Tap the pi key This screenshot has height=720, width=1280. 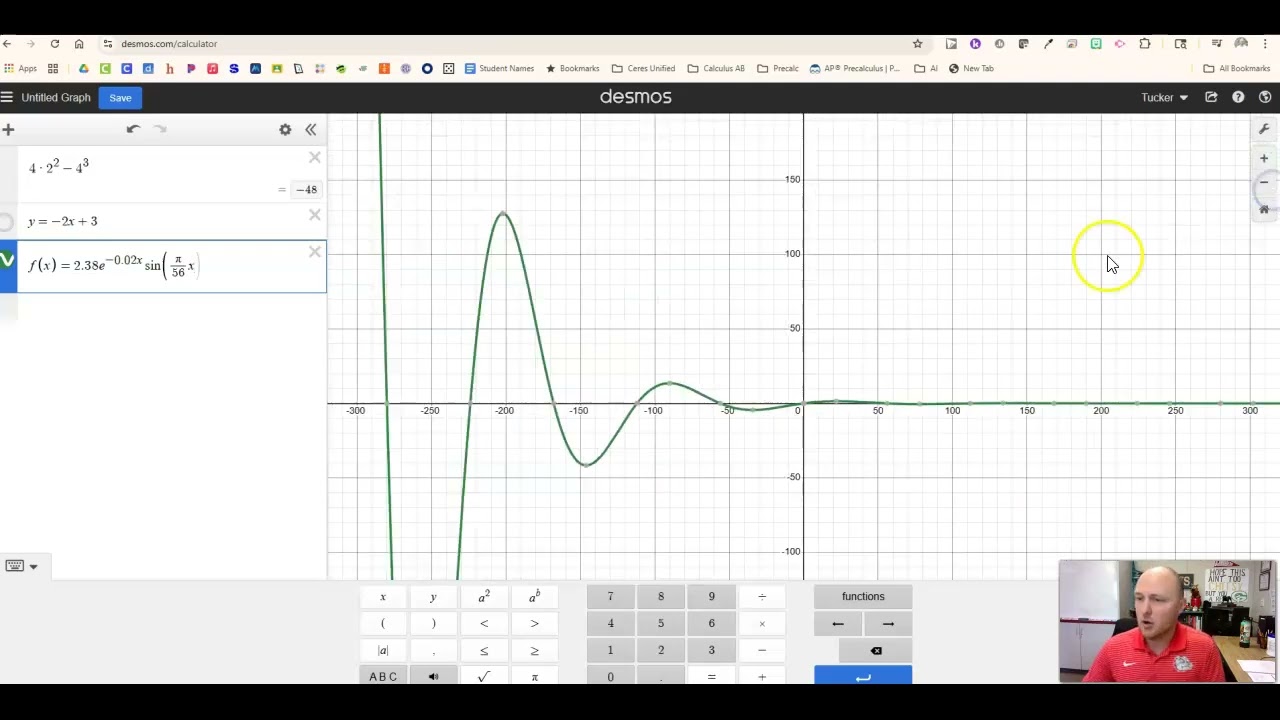point(534,677)
